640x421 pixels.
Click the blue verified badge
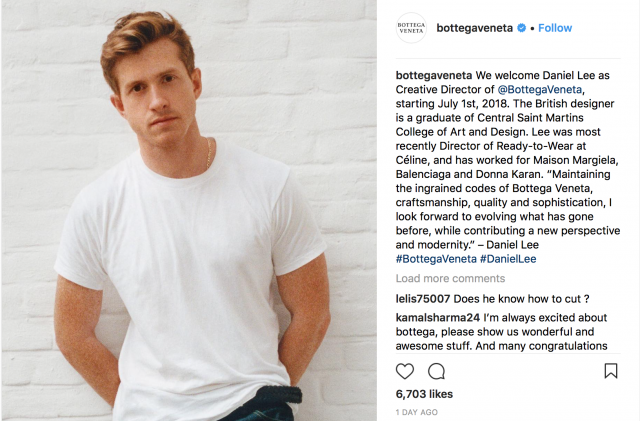tap(520, 28)
